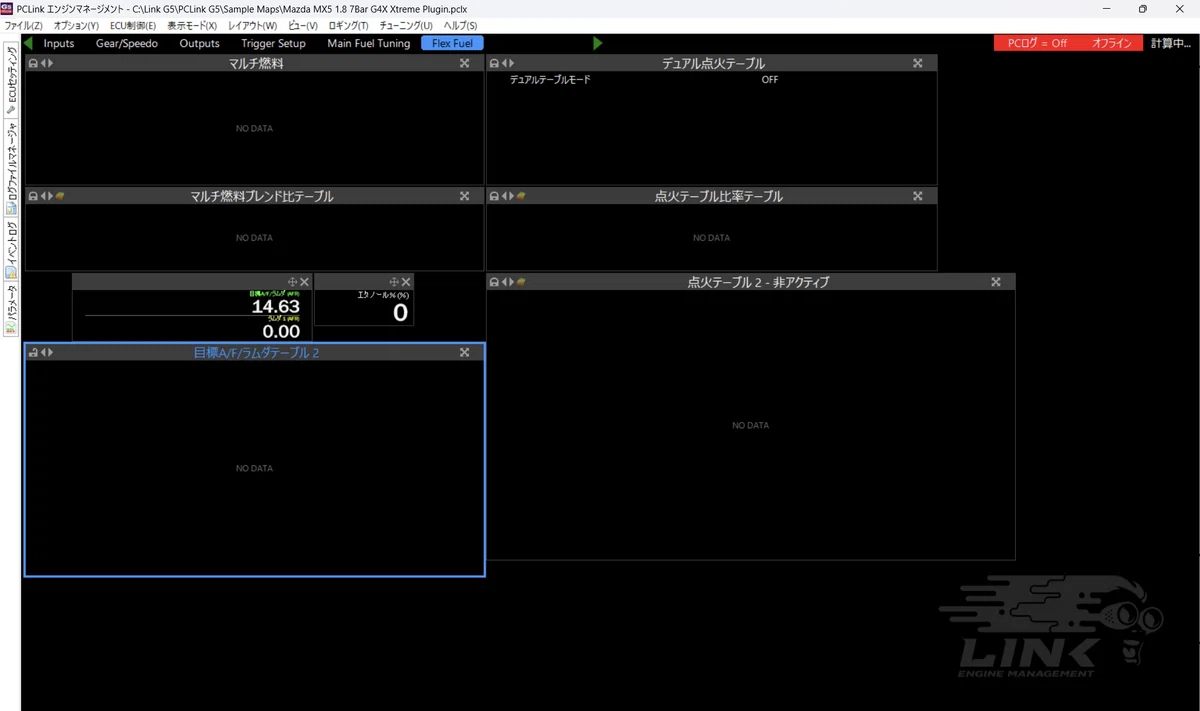Click the X icon on デュアル点火テーブル header

(x=918, y=63)
